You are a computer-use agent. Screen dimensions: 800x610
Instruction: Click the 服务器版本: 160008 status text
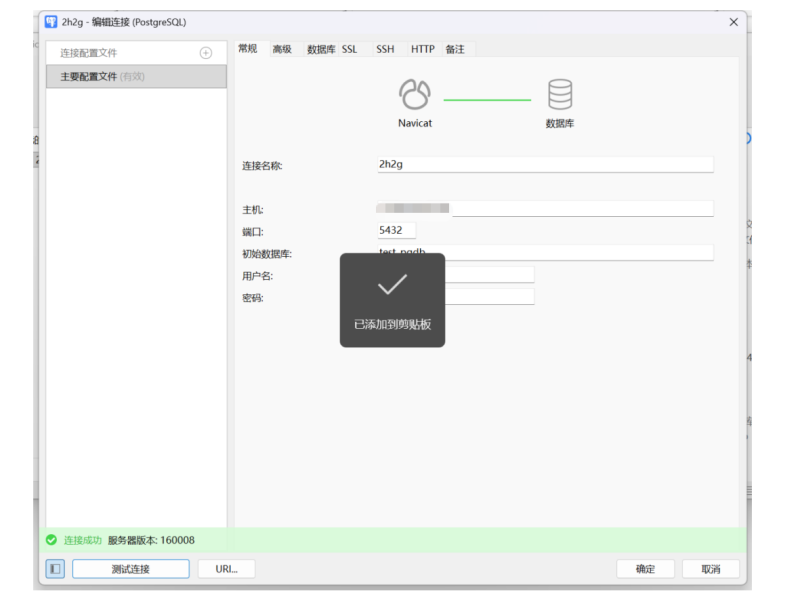(x=151, y=540)
